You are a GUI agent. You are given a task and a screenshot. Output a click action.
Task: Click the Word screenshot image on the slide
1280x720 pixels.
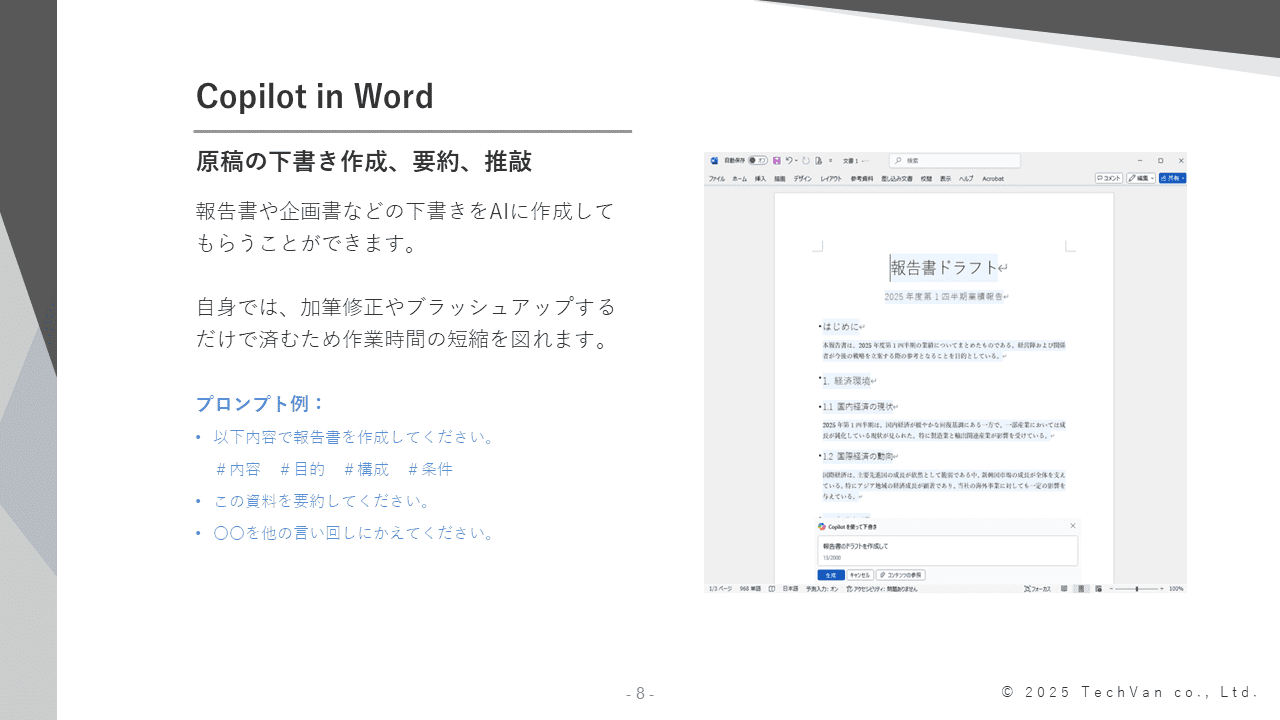[945, 373]
